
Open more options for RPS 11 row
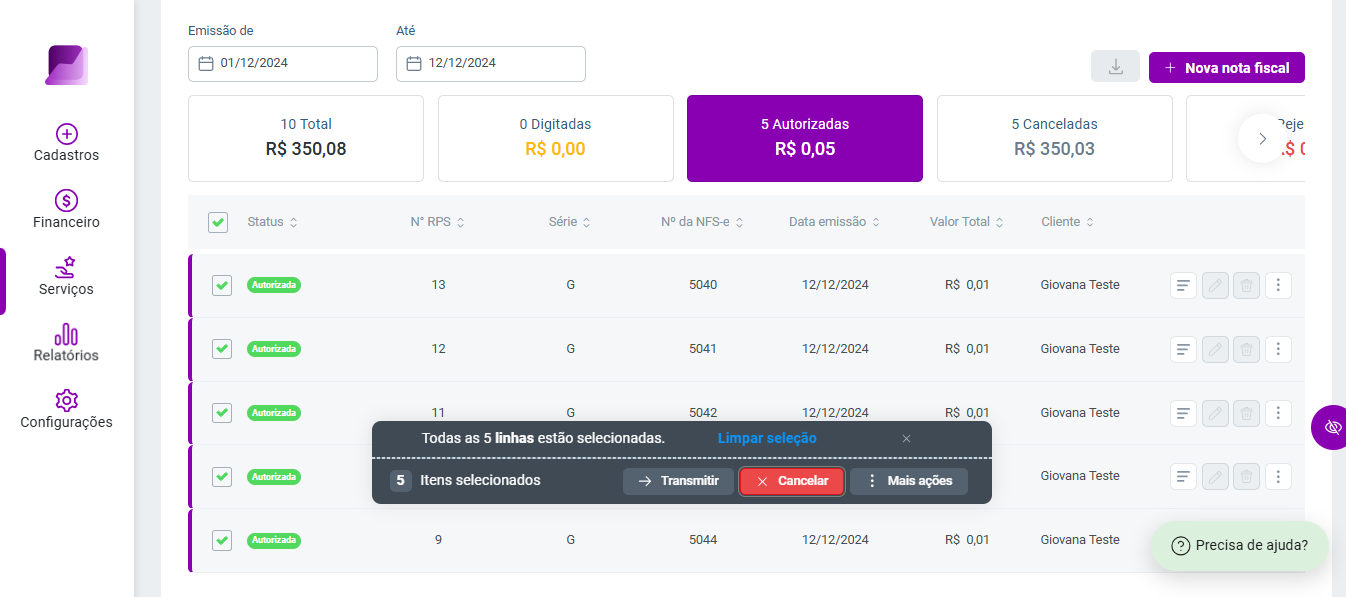click(1278, 413)
